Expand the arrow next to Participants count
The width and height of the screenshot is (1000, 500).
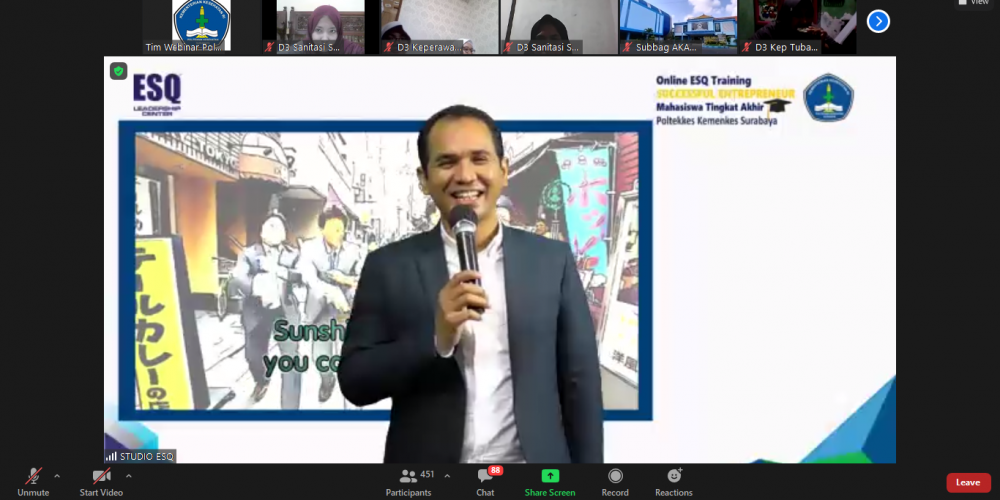coord(447,476)
